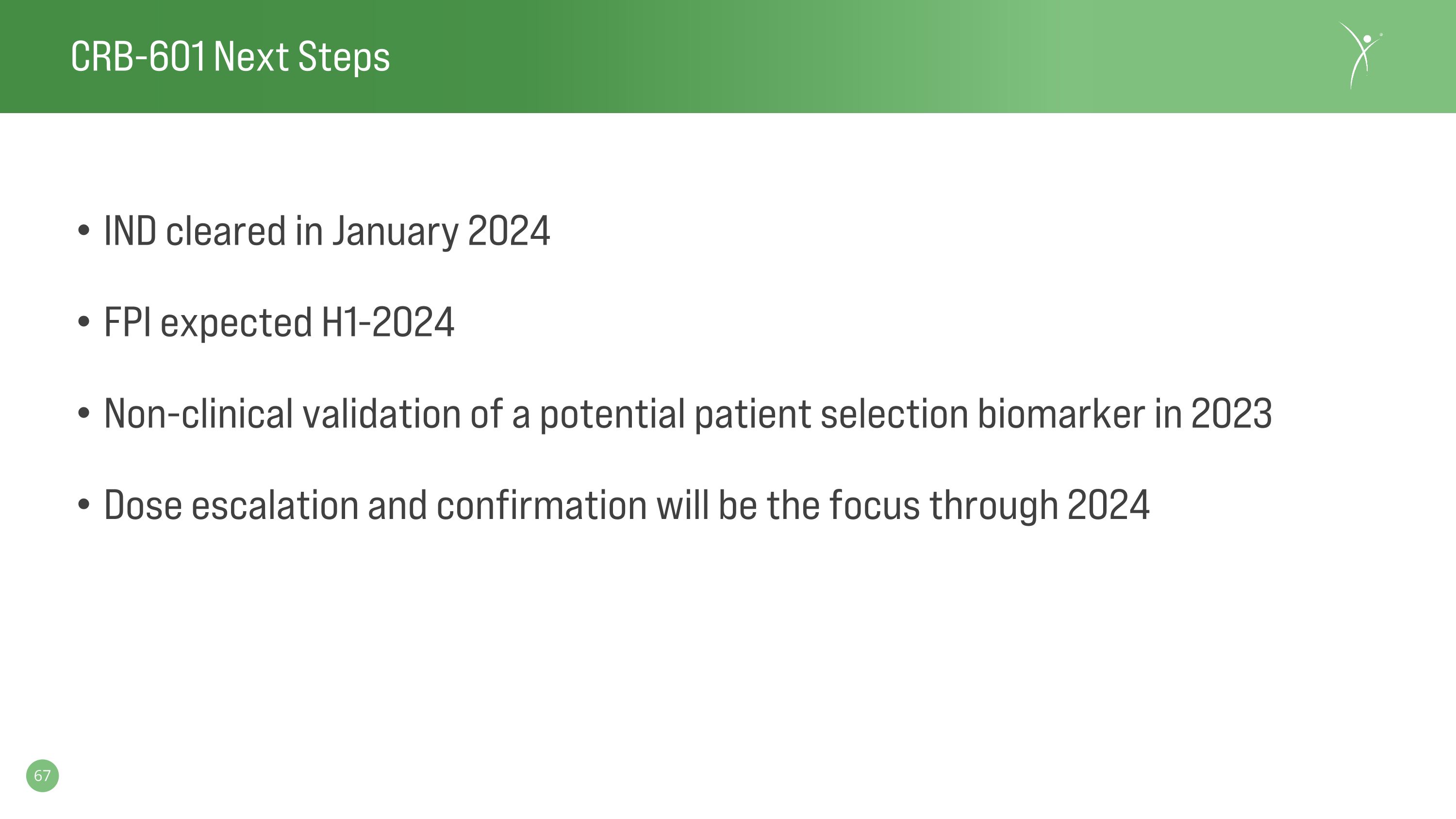
Task: Click the word Steps in header title
Action: click(344, 58)
